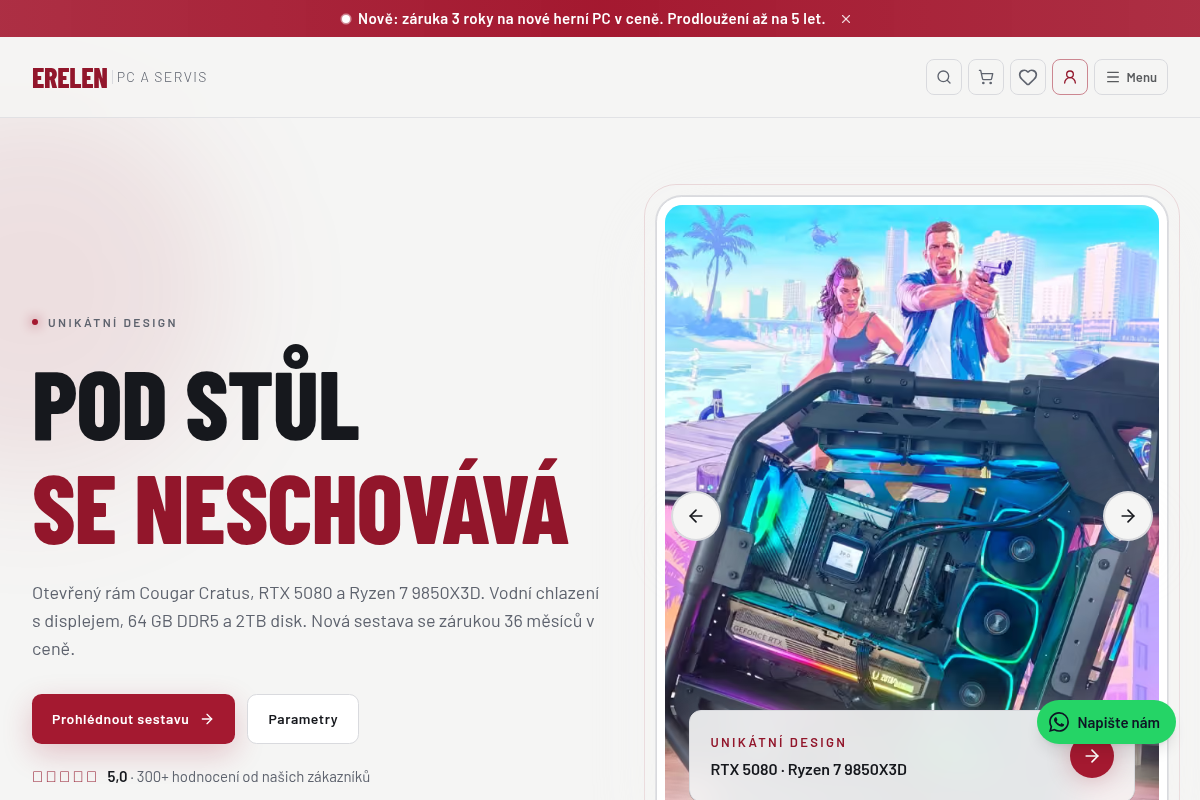Show the previous slide in carousel

(696, 516)
